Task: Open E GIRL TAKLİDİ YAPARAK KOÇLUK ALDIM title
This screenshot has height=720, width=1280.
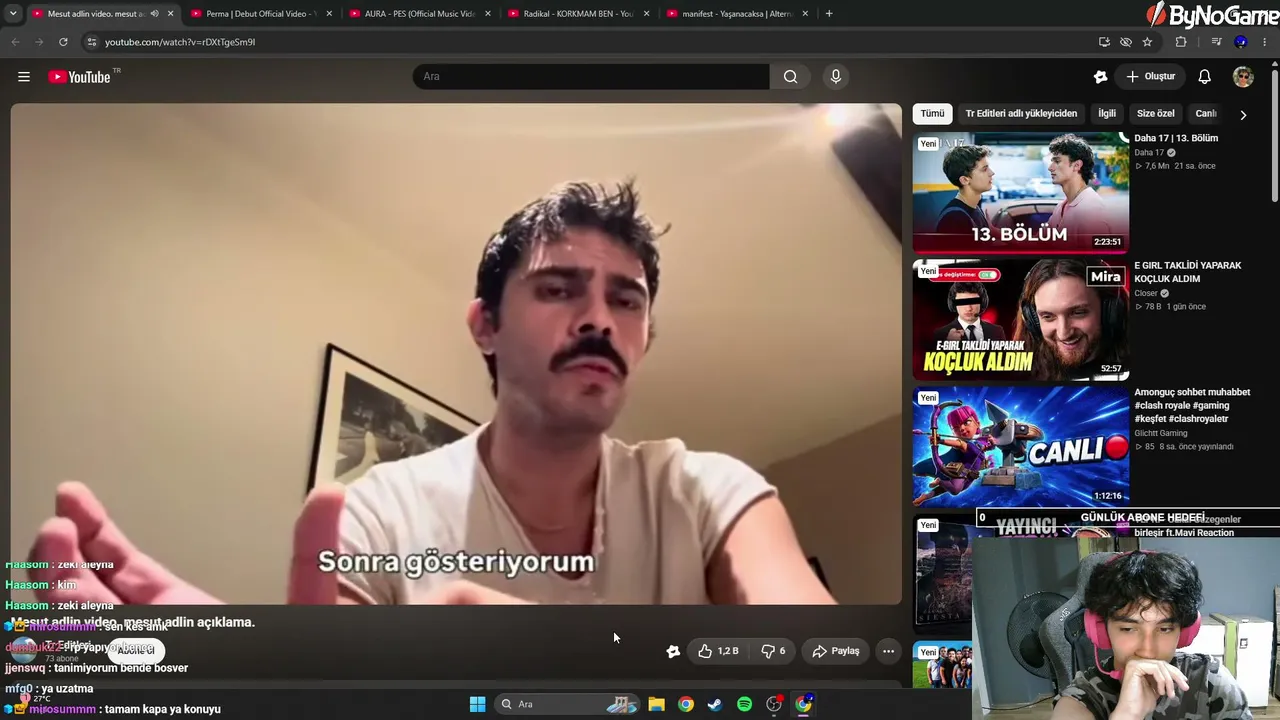Action: (1187, 272)
